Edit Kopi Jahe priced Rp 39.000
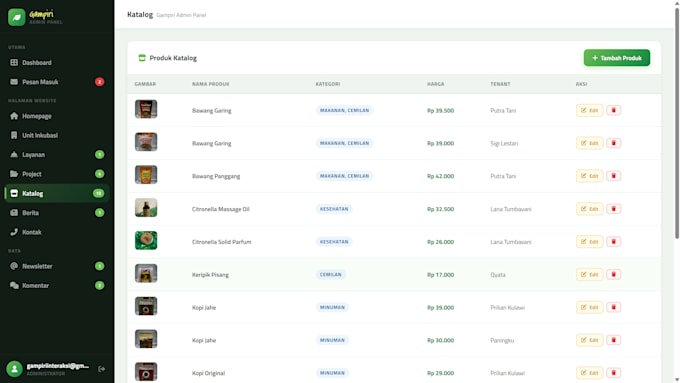Viewport: 680px width, 383px height. pos(589,307)
